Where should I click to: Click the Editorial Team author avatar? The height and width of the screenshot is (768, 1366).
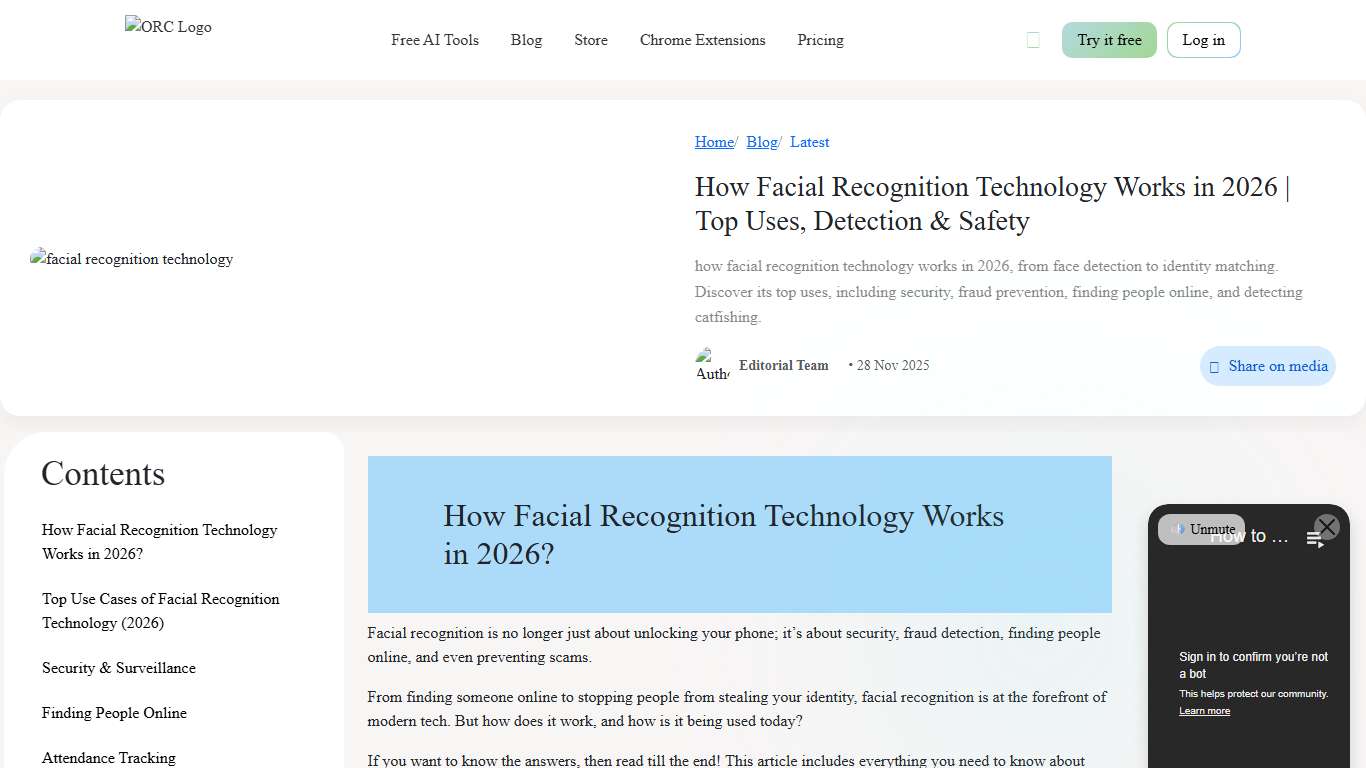coord(711,364)
